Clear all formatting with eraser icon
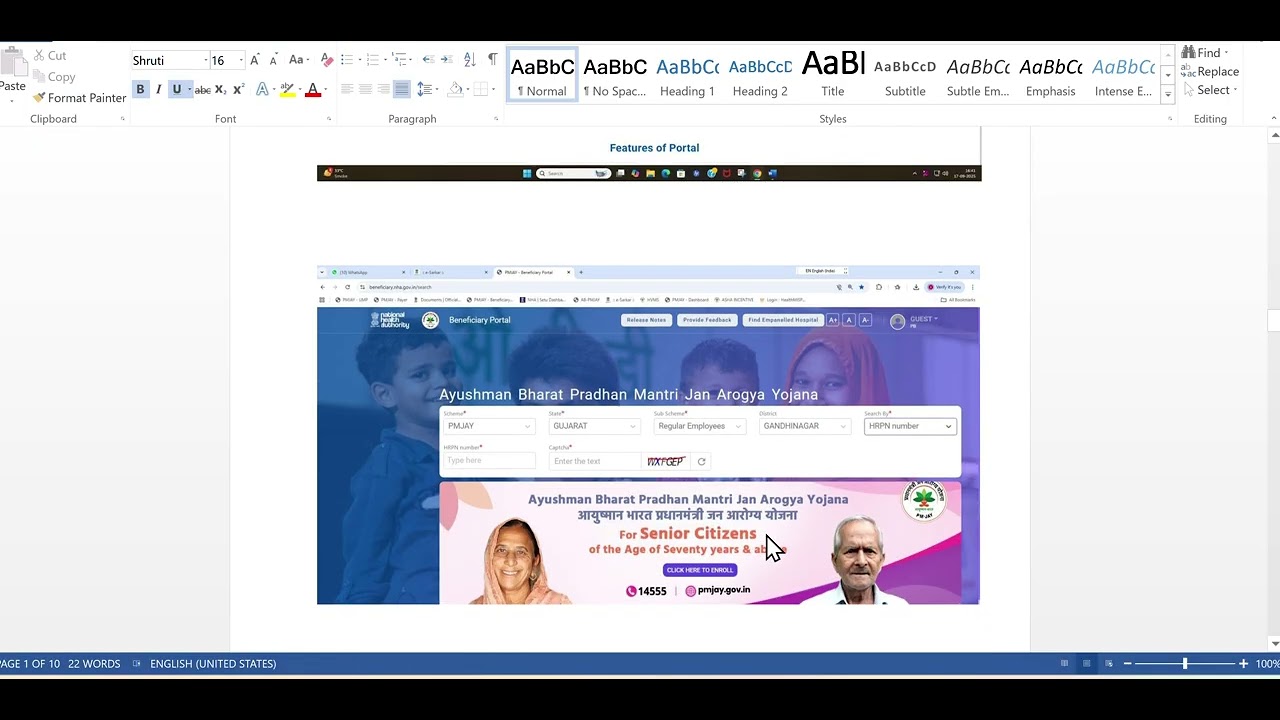This screenshot has height=720, width=1280. pos(326,60)
